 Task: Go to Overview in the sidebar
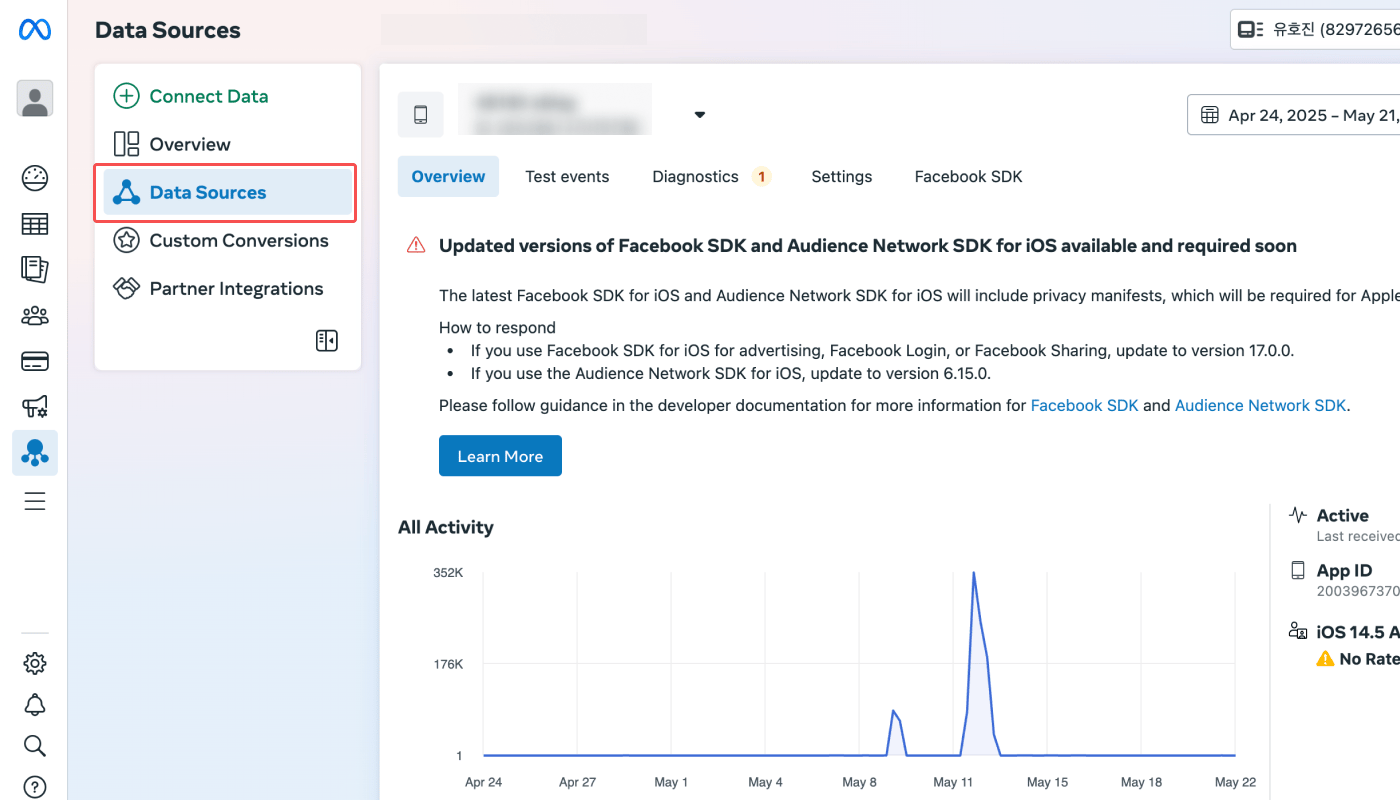click(228, 144)
